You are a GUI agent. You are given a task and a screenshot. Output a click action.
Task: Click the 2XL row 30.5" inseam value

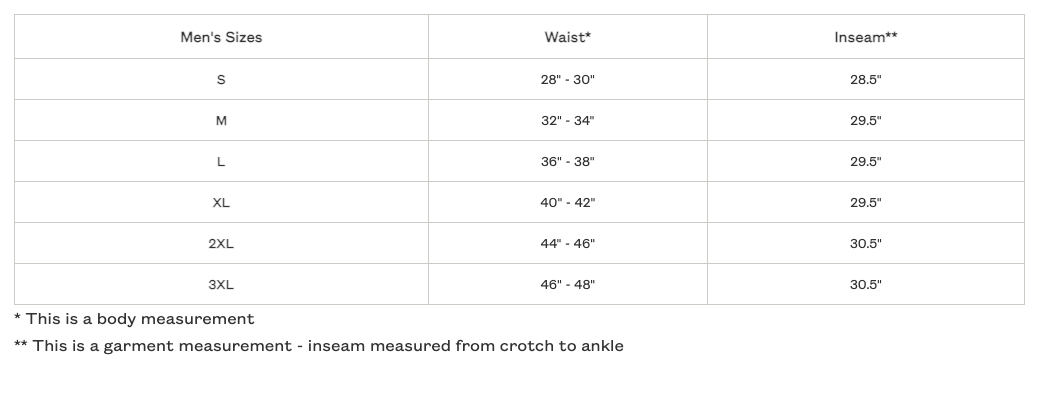click(866, 243)
